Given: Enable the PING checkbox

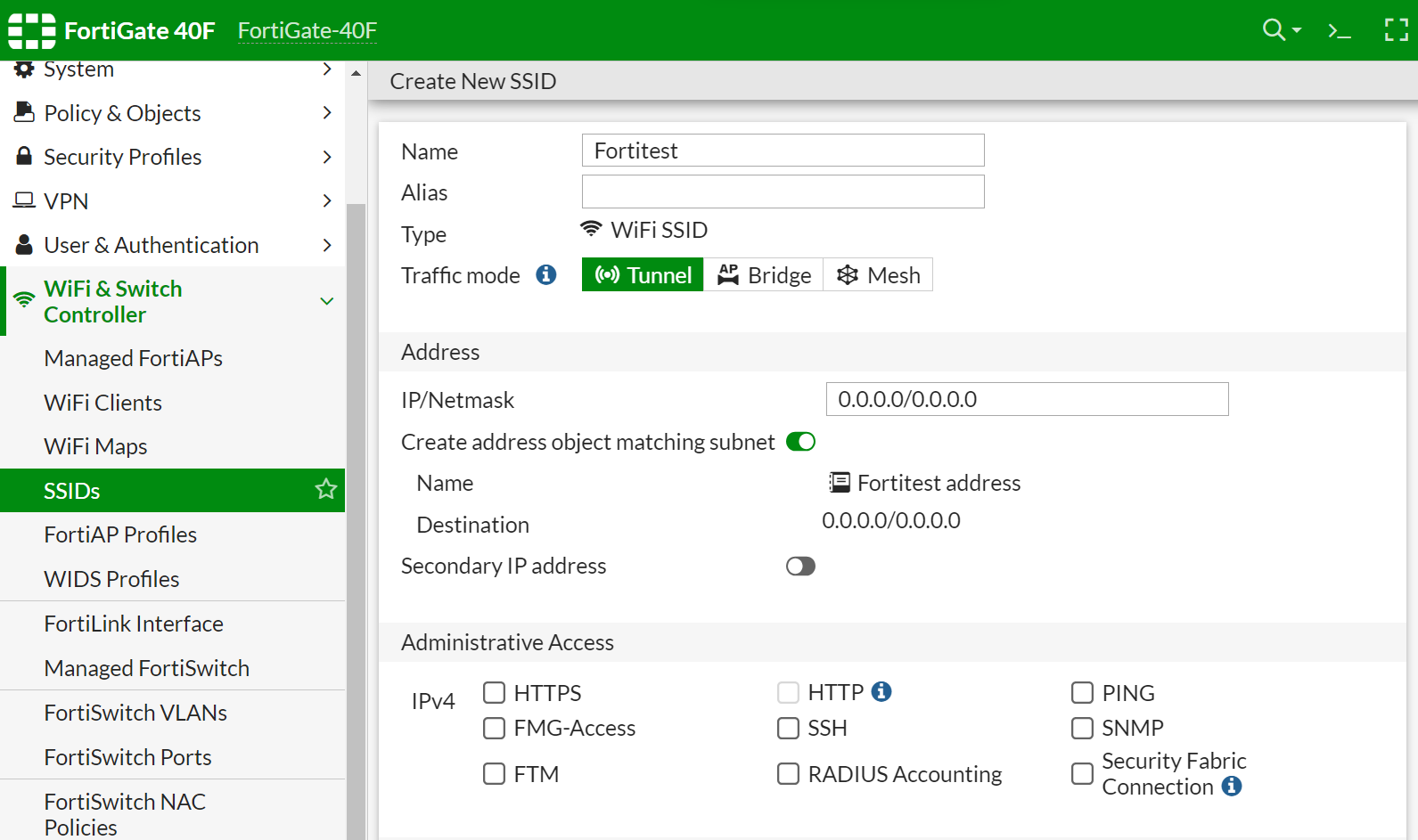Looking at the screenshot, I should pos(1082,693).
